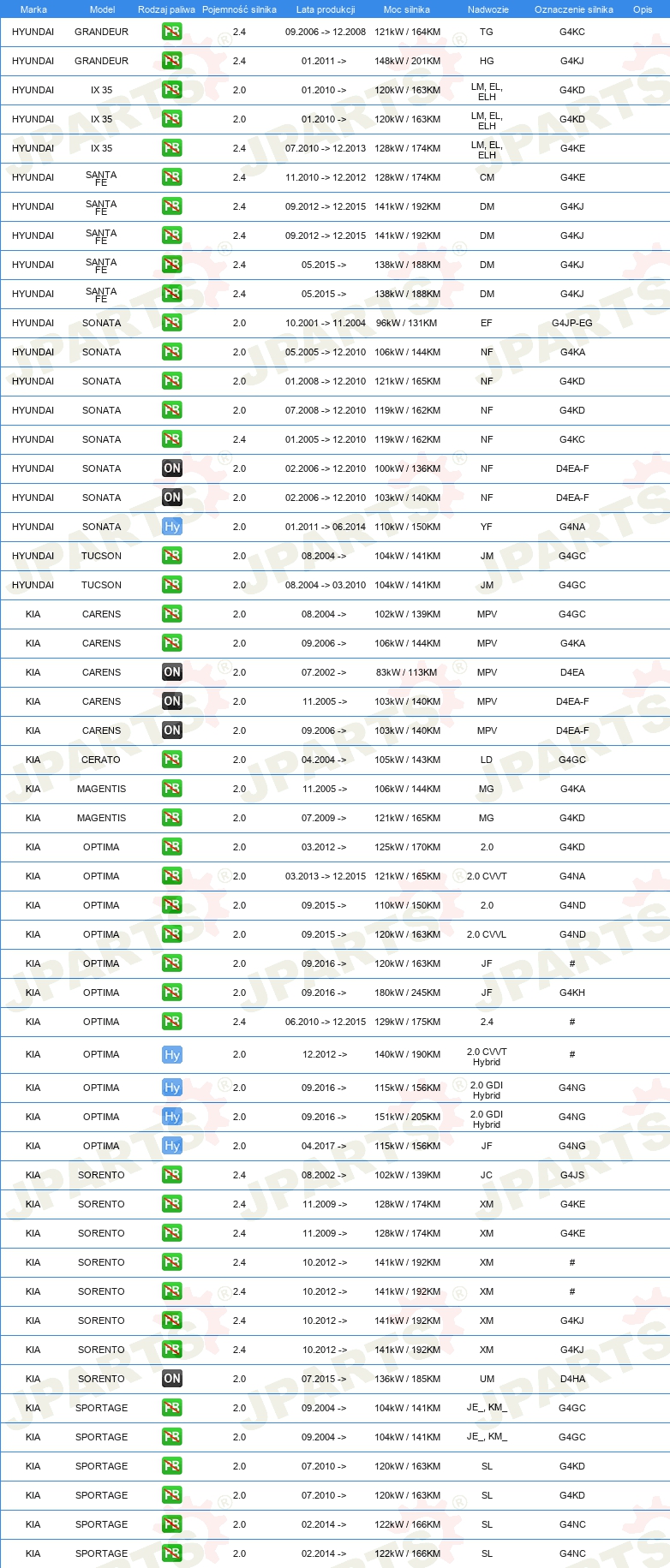Click hybrid Hy icon in Sonata YF row
This screenshot has height=1568, width=670.
tap(172, 527)
